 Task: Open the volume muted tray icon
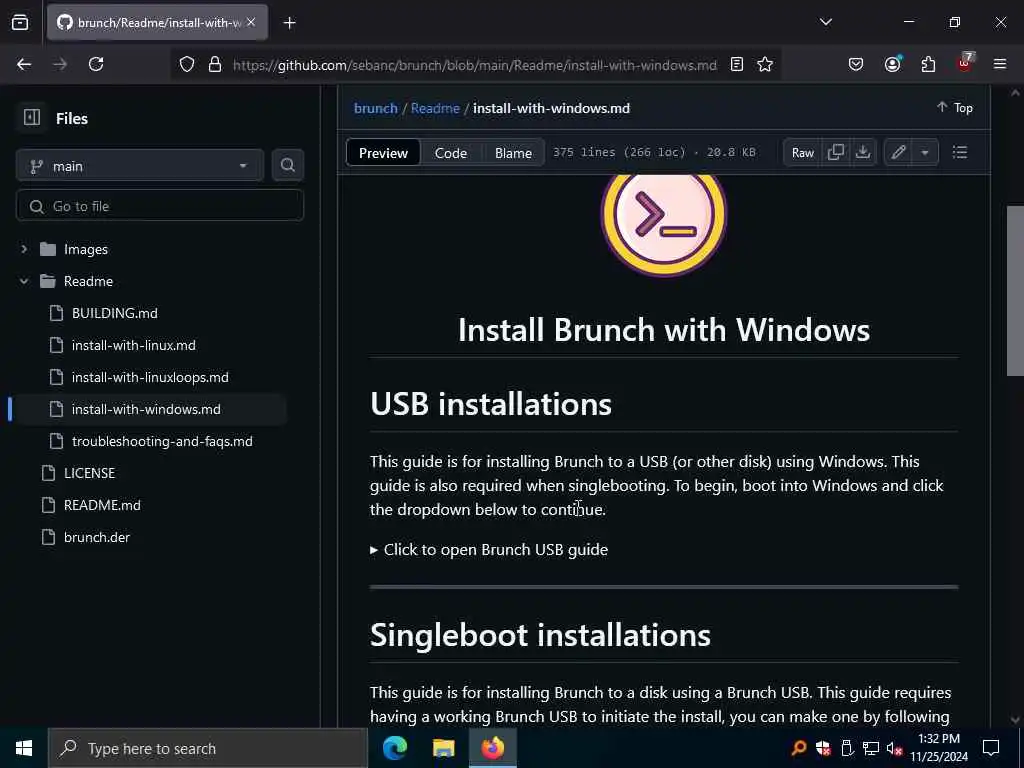pos(894,748)
